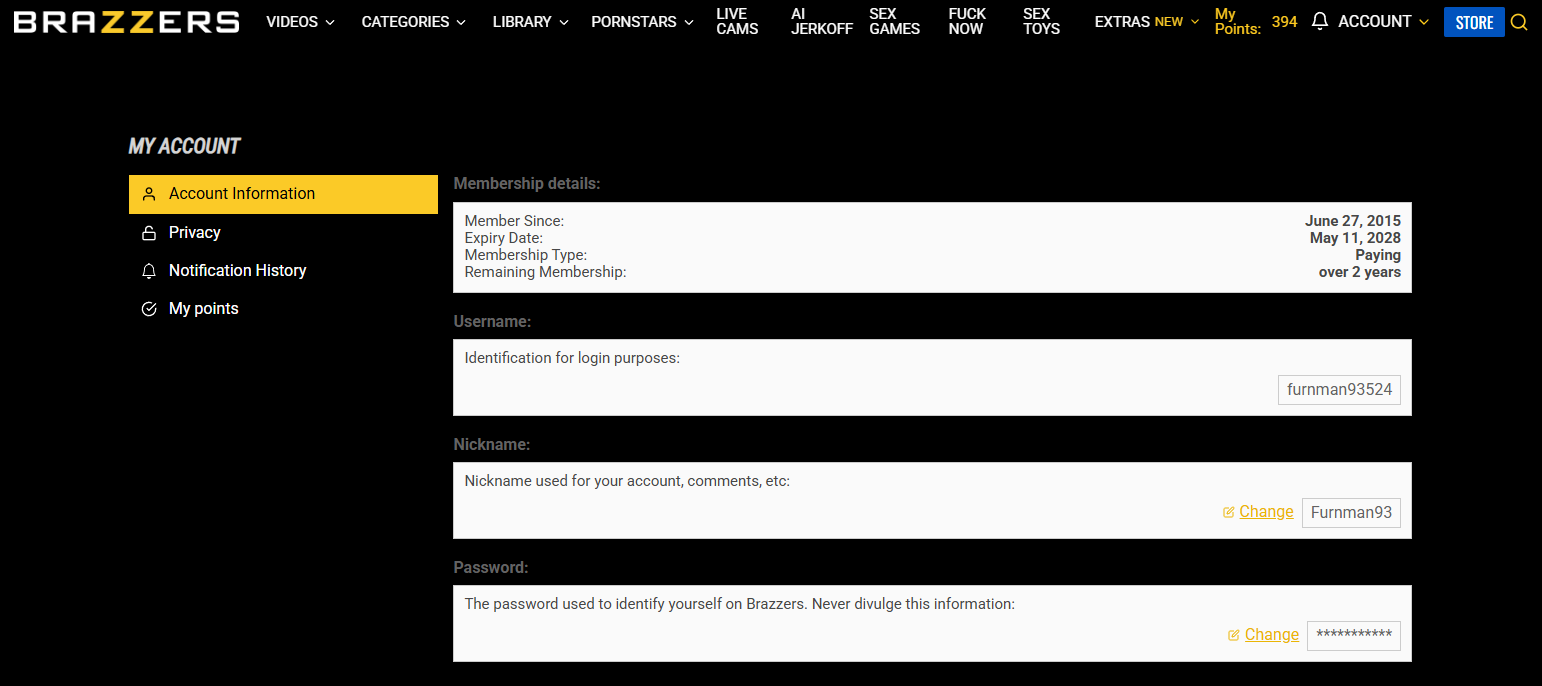This screenshot has height=686, width=1542.
Task: Click My Points 394 in header
Action: pos(1256,21)
